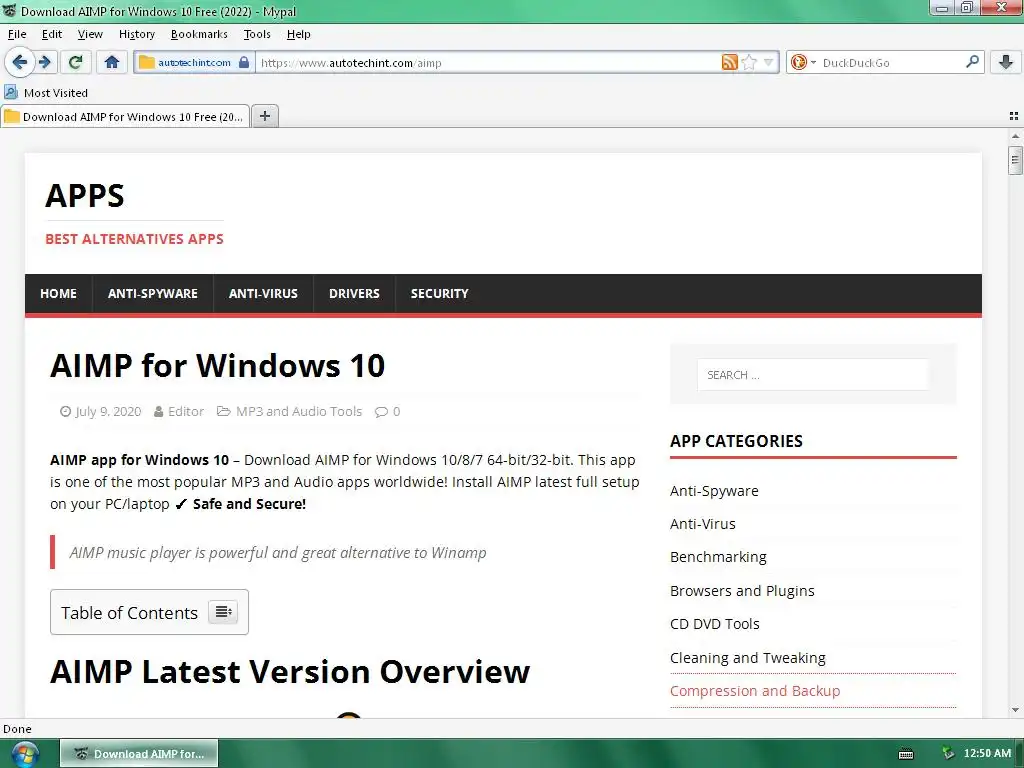This screenshot has width=1024, height=768.
Task: Click the autotechint.com site identity box
Action: click(x=194, y=63)
